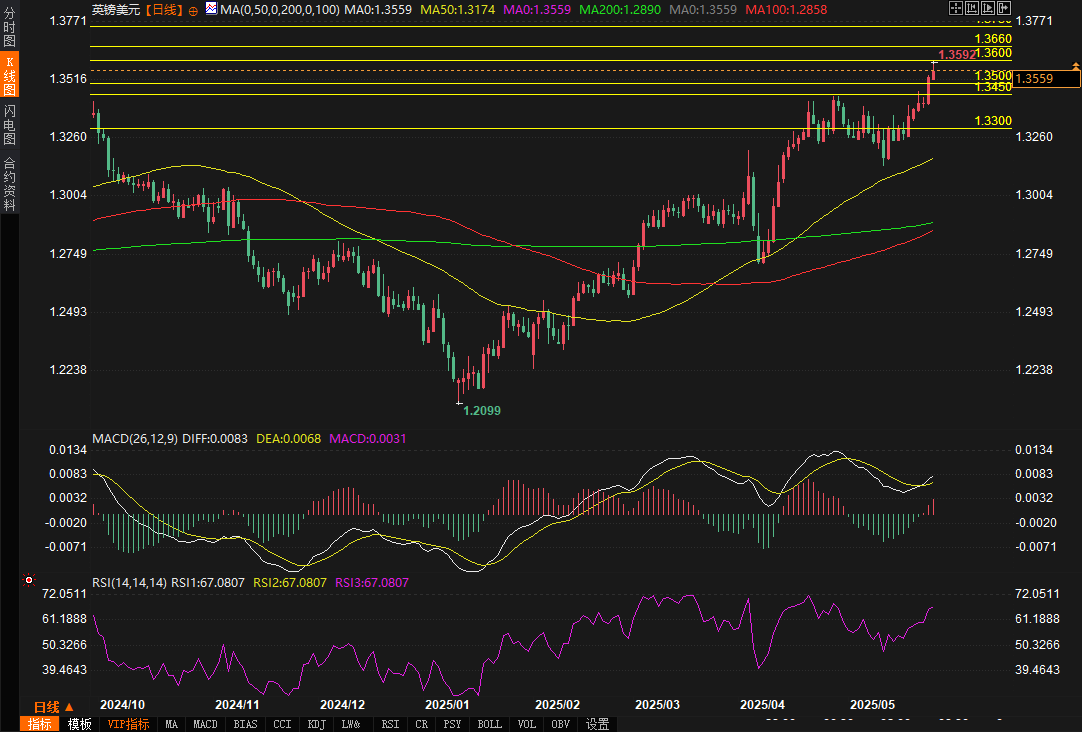This screenshot has width=1082, height=732.
Task: Select the MACD indicator button
Action: tap(205, 724)
